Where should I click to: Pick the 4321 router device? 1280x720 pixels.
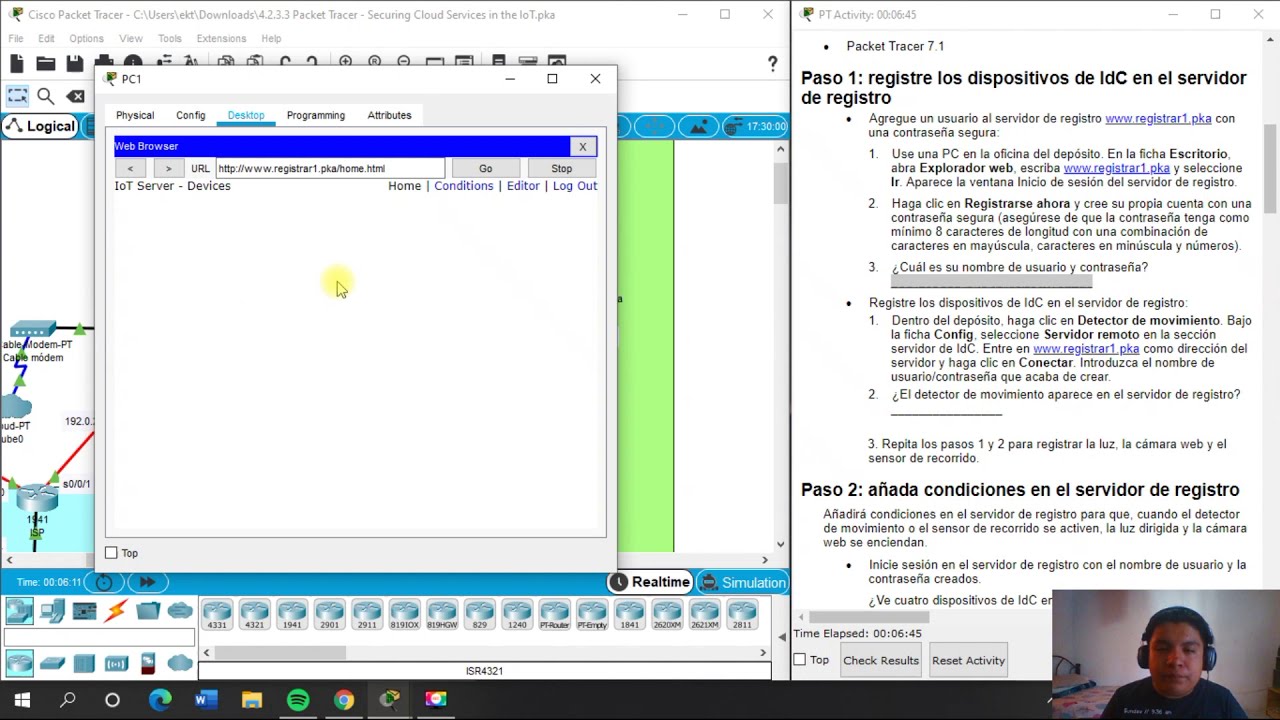(x=254, y=614)
